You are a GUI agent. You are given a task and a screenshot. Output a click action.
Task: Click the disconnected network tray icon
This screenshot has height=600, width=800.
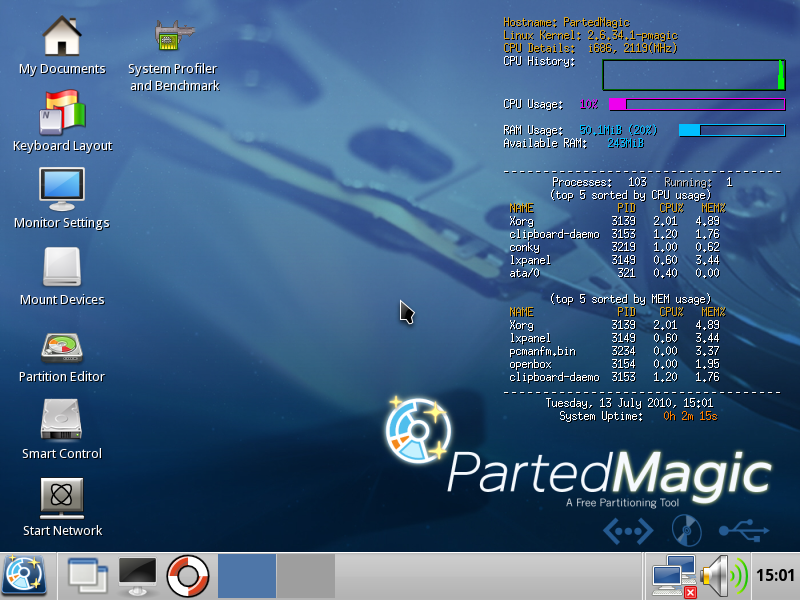pos(674,575)
